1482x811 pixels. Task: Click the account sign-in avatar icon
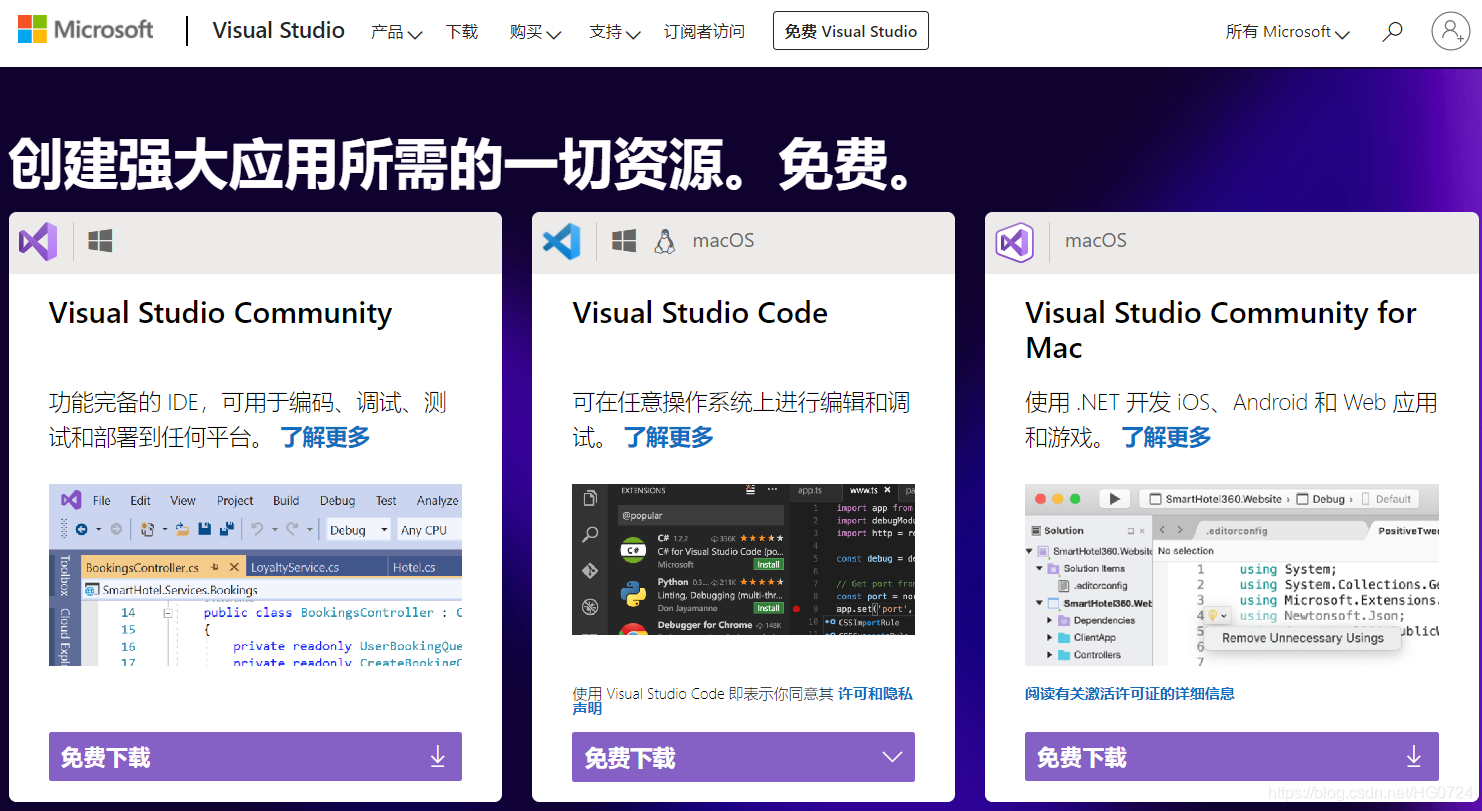click(1450, 31)
